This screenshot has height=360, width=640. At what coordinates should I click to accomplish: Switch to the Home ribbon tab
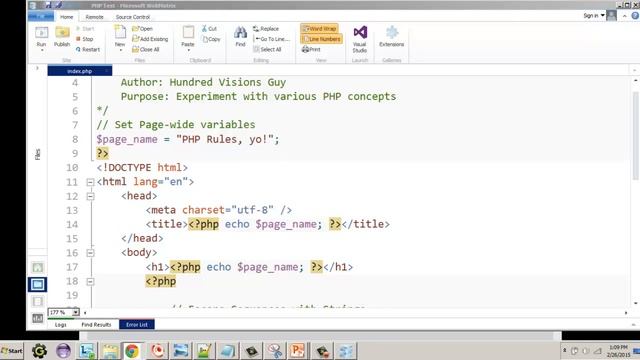click(67, 17)
